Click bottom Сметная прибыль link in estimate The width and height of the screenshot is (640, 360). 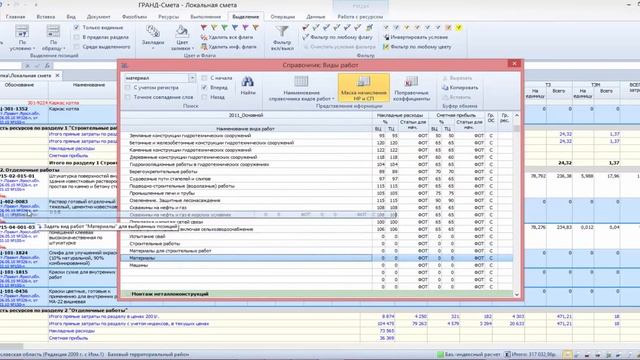click(69, 338)
